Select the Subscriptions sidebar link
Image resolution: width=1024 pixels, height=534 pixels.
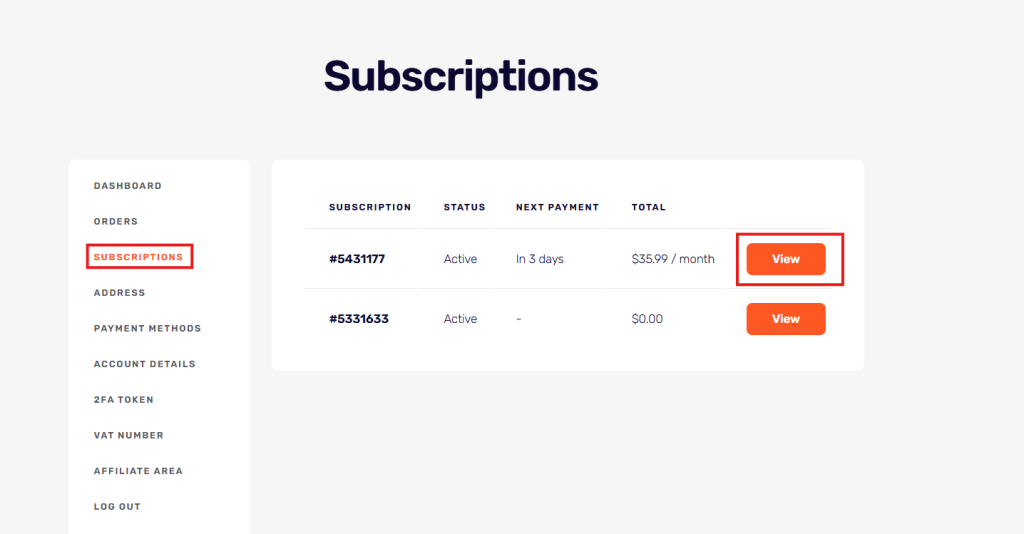pos(138,257)
